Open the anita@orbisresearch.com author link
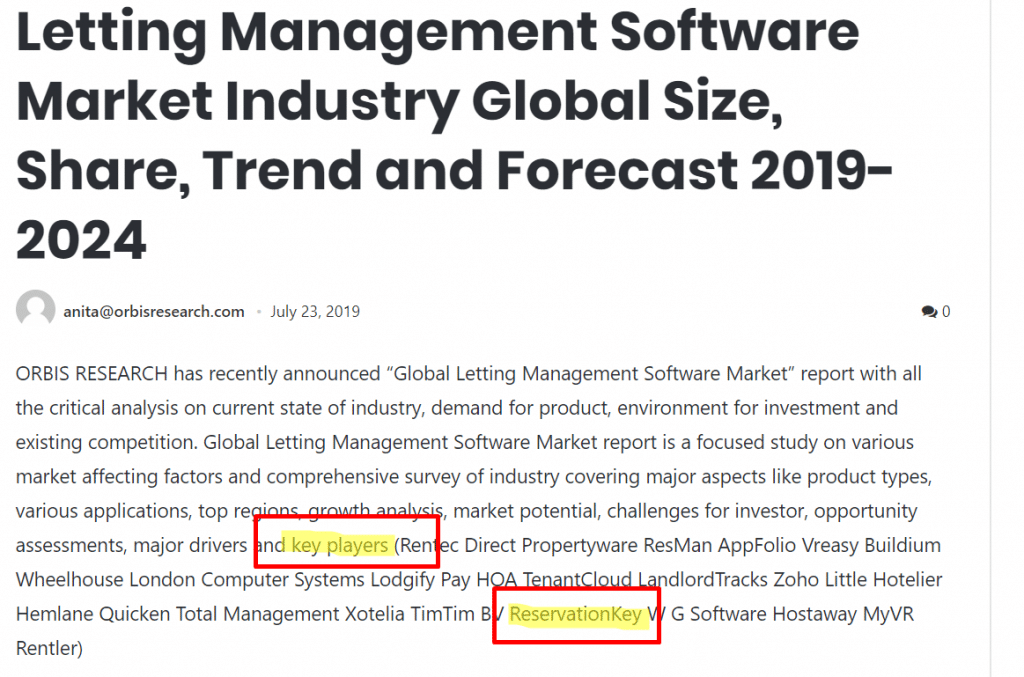The image size is (1024, 677). point(153,311)
